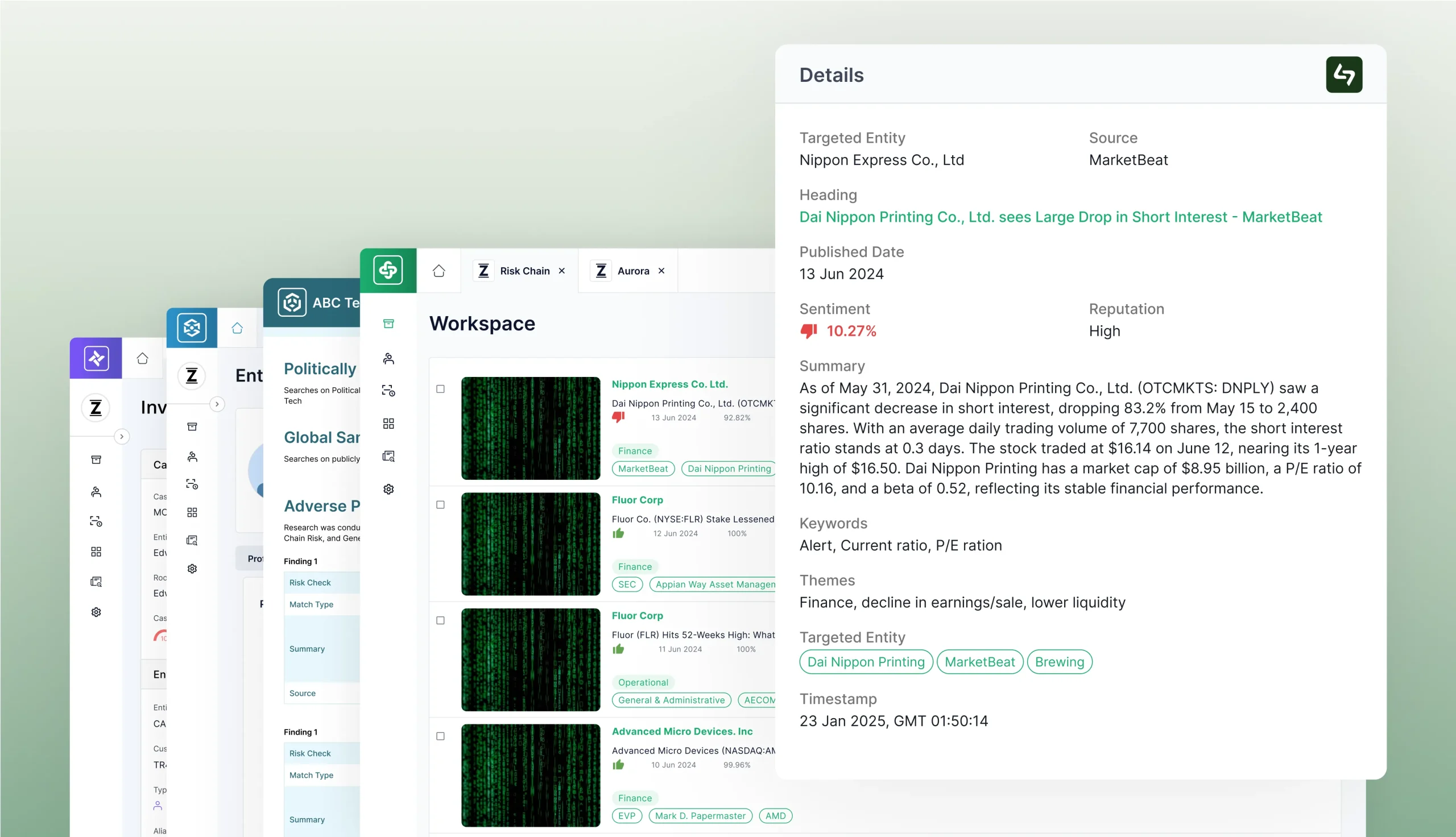Open the archive icon in green workspace sidebar

pos(388,324)
